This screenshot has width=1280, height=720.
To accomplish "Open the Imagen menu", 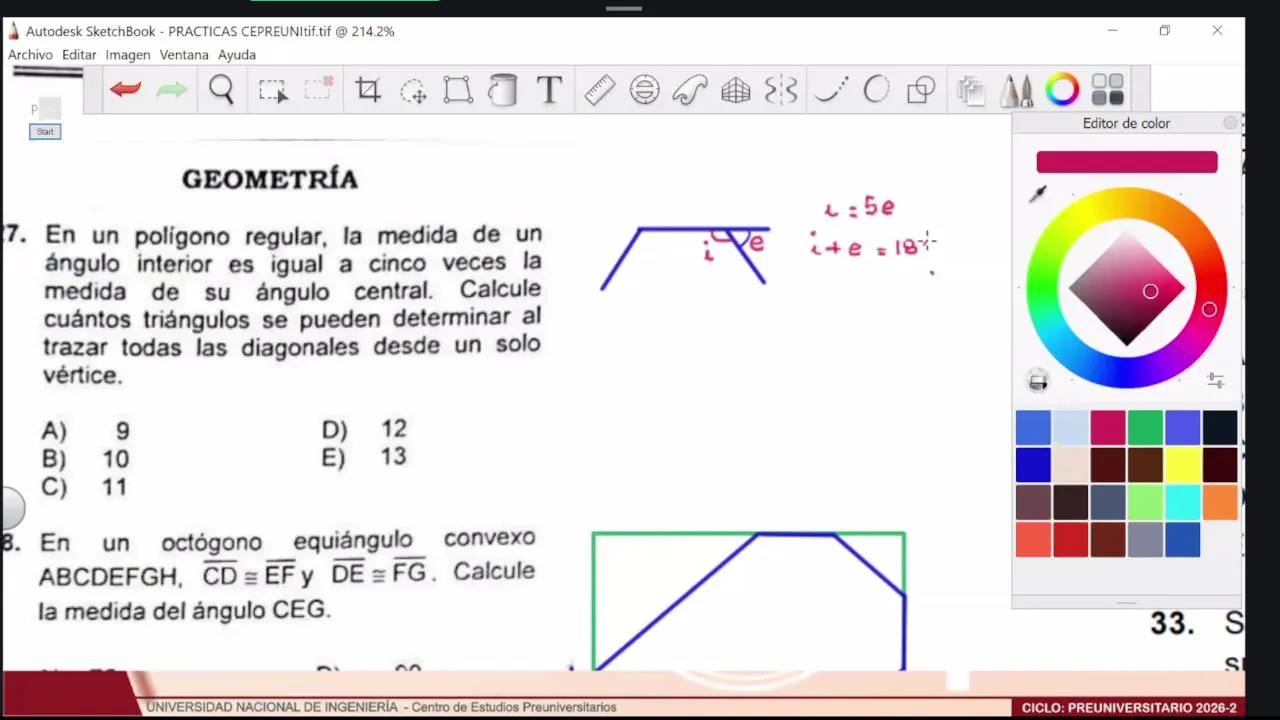I will coord(128,55).
